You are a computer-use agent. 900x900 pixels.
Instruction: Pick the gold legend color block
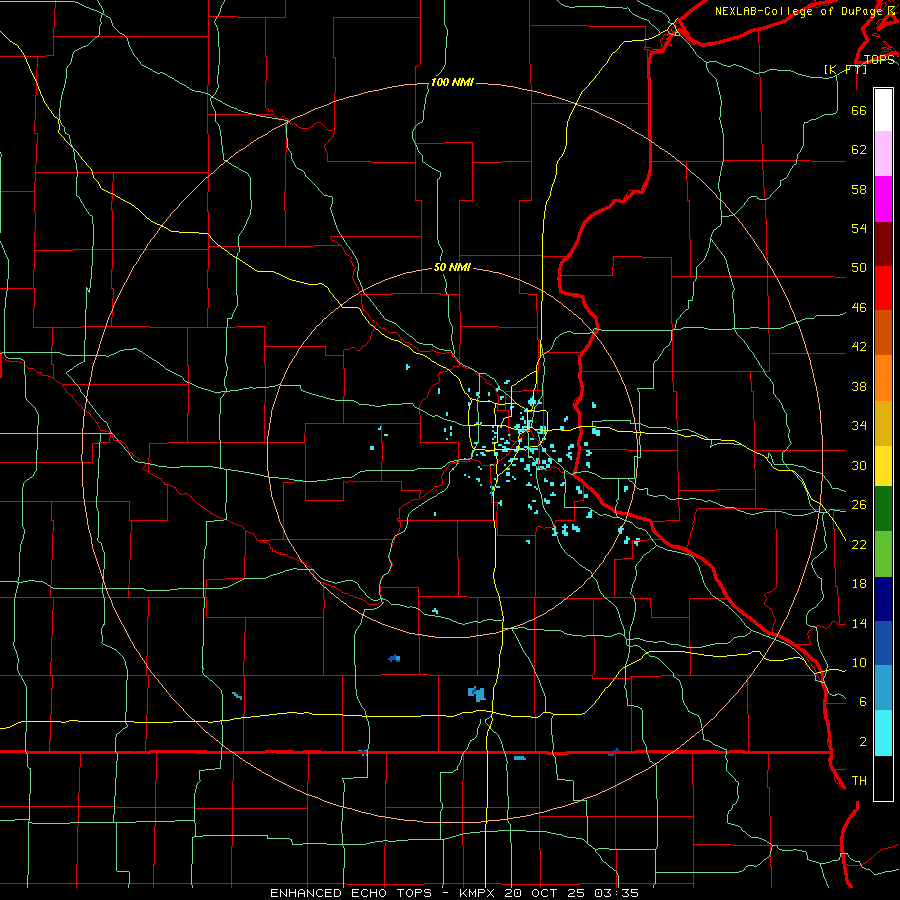[883, 424]
